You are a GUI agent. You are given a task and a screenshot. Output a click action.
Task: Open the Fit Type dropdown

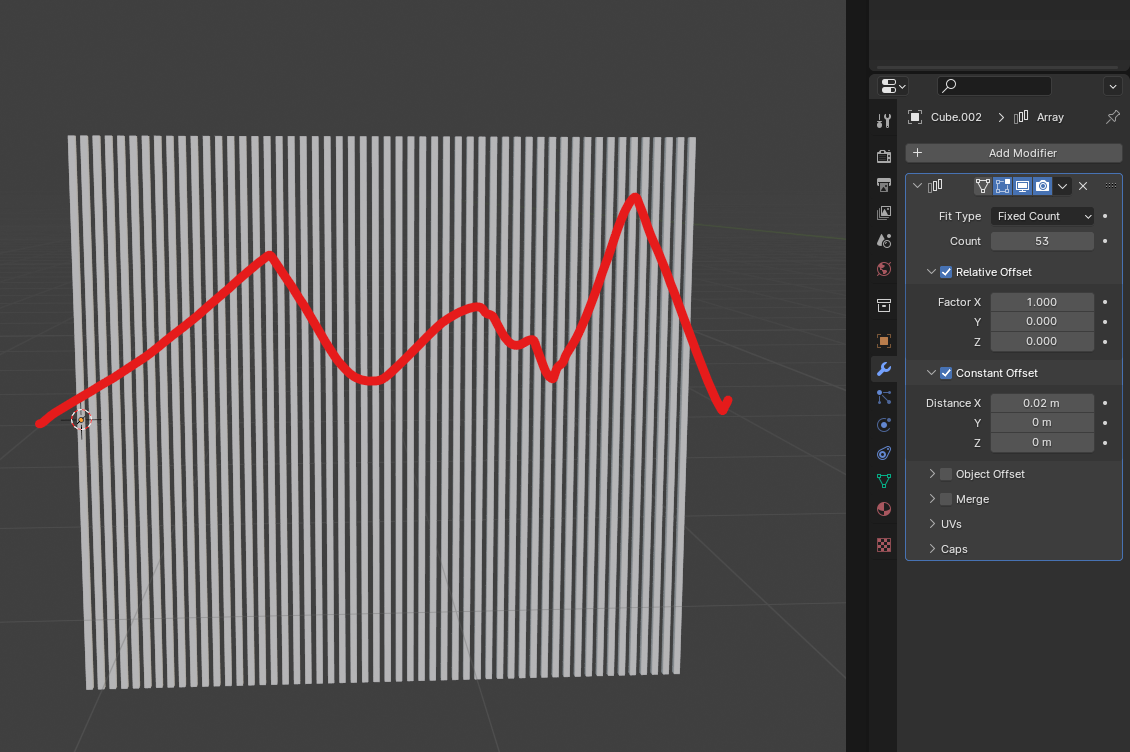(1042, 216)
